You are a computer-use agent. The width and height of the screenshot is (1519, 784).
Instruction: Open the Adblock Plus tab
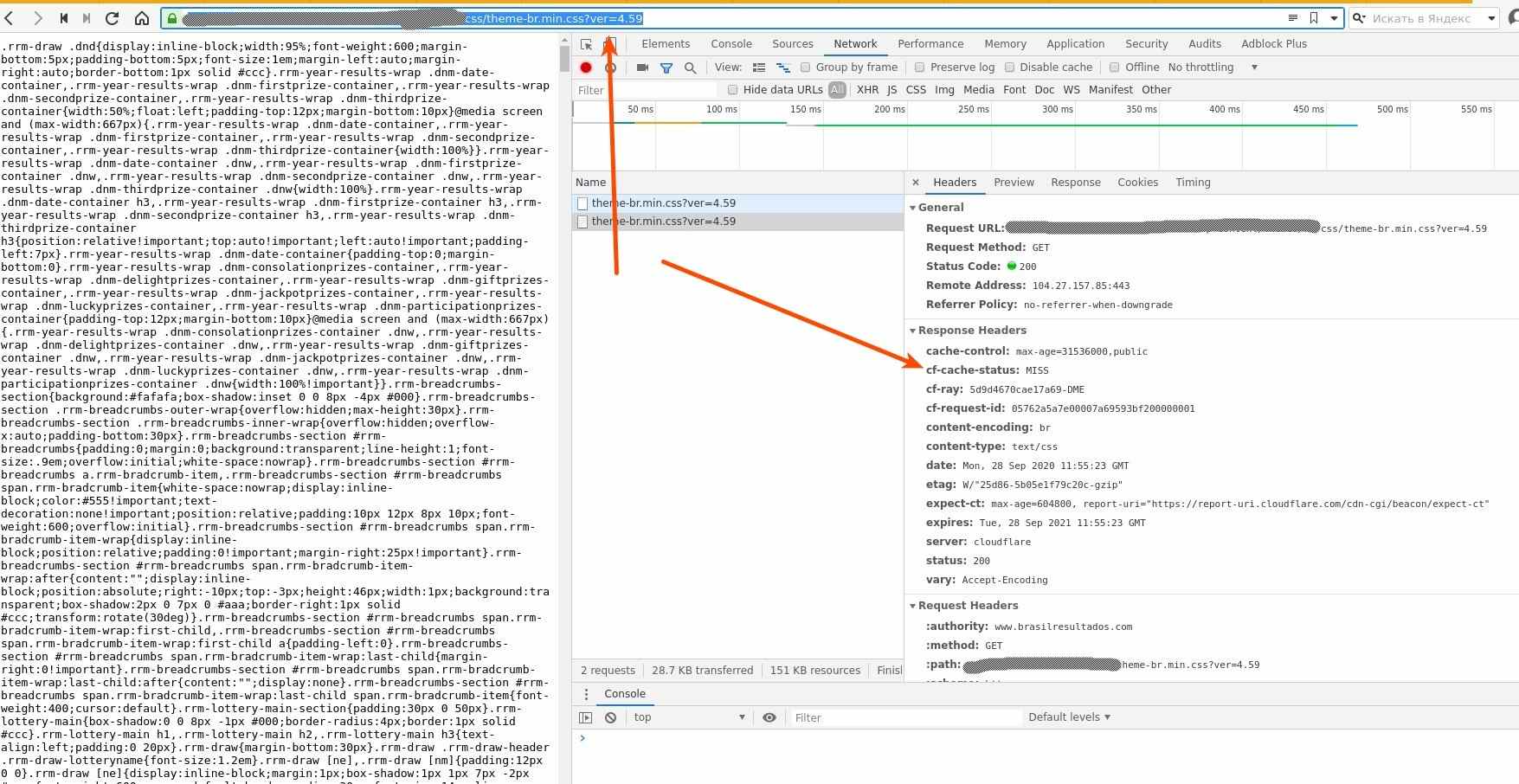pos(1274,44)
